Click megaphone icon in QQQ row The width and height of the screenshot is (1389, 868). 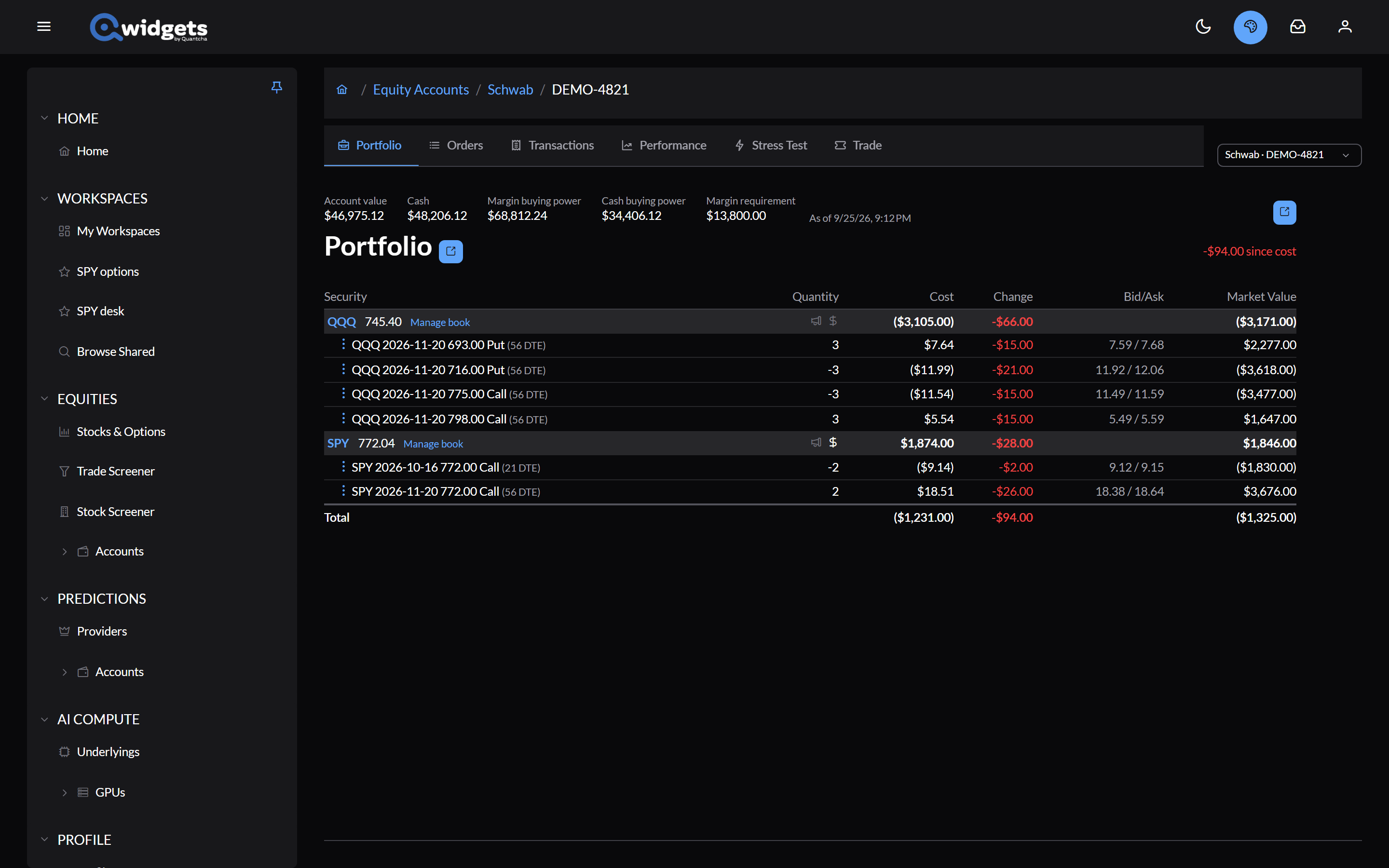pos(816,321)
